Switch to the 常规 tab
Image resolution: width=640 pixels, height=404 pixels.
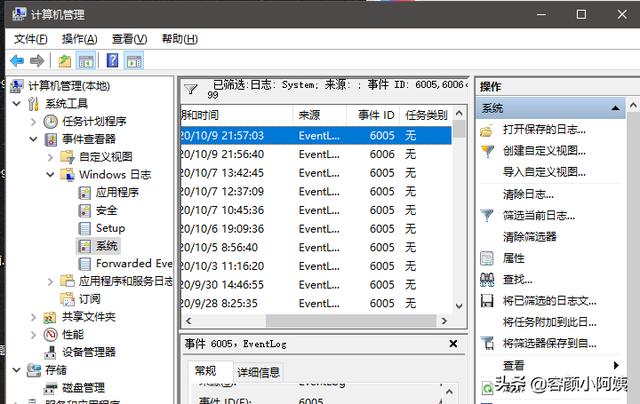pyautogui.click(x=205, y=371)
